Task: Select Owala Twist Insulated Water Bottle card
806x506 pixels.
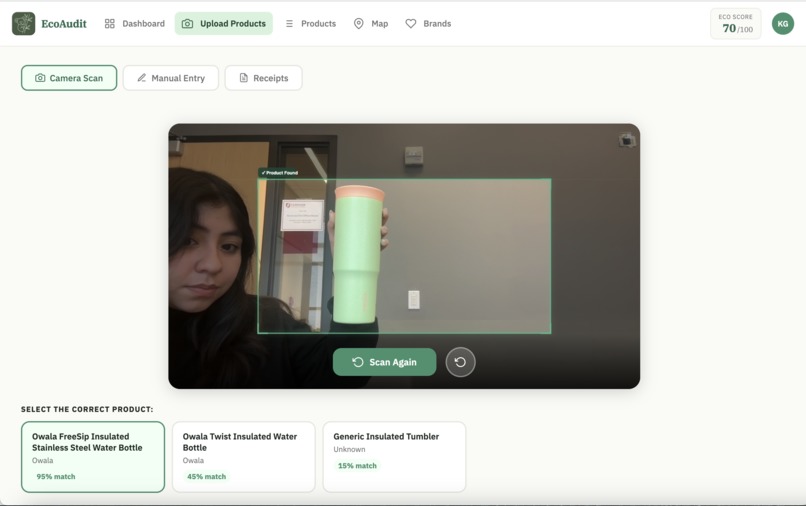Action: (x=244, y=457)
